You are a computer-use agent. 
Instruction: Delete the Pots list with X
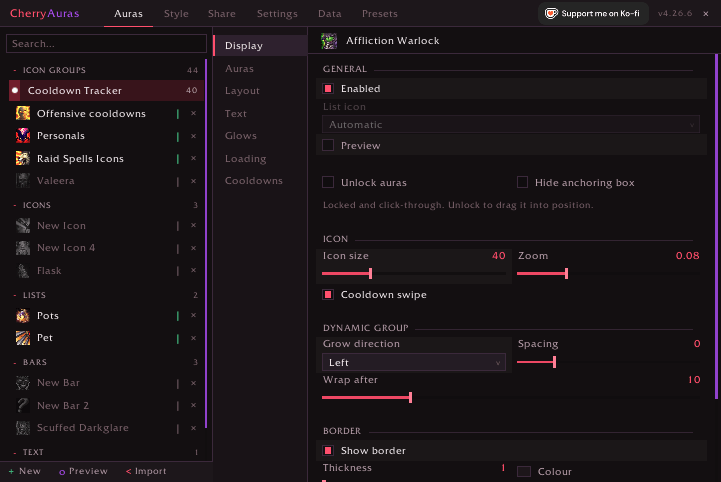coord(194,316)
